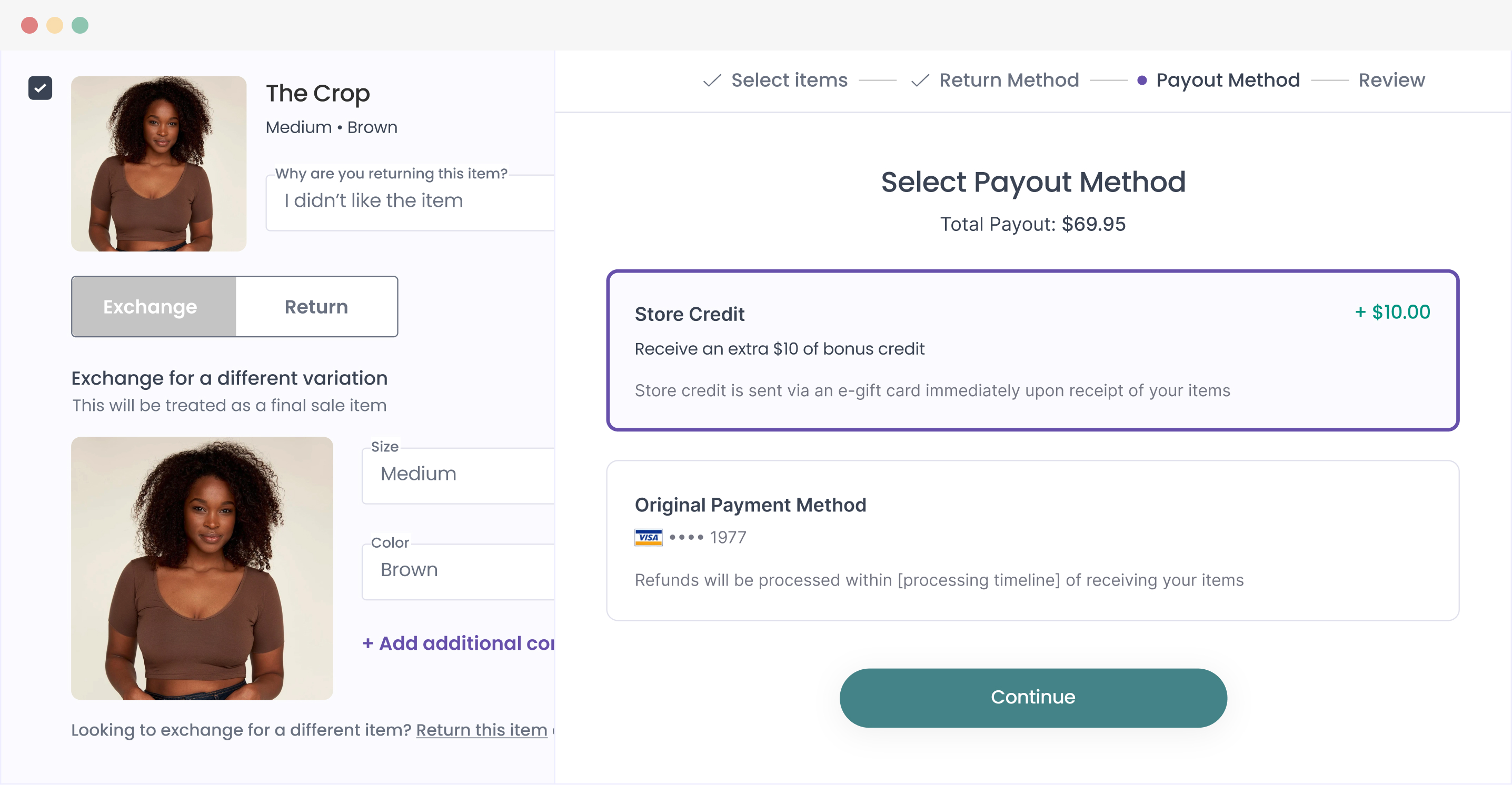Open the Color dropdown showing Brown
This screenshot has width=1512, height=785.
coord(459,570)
